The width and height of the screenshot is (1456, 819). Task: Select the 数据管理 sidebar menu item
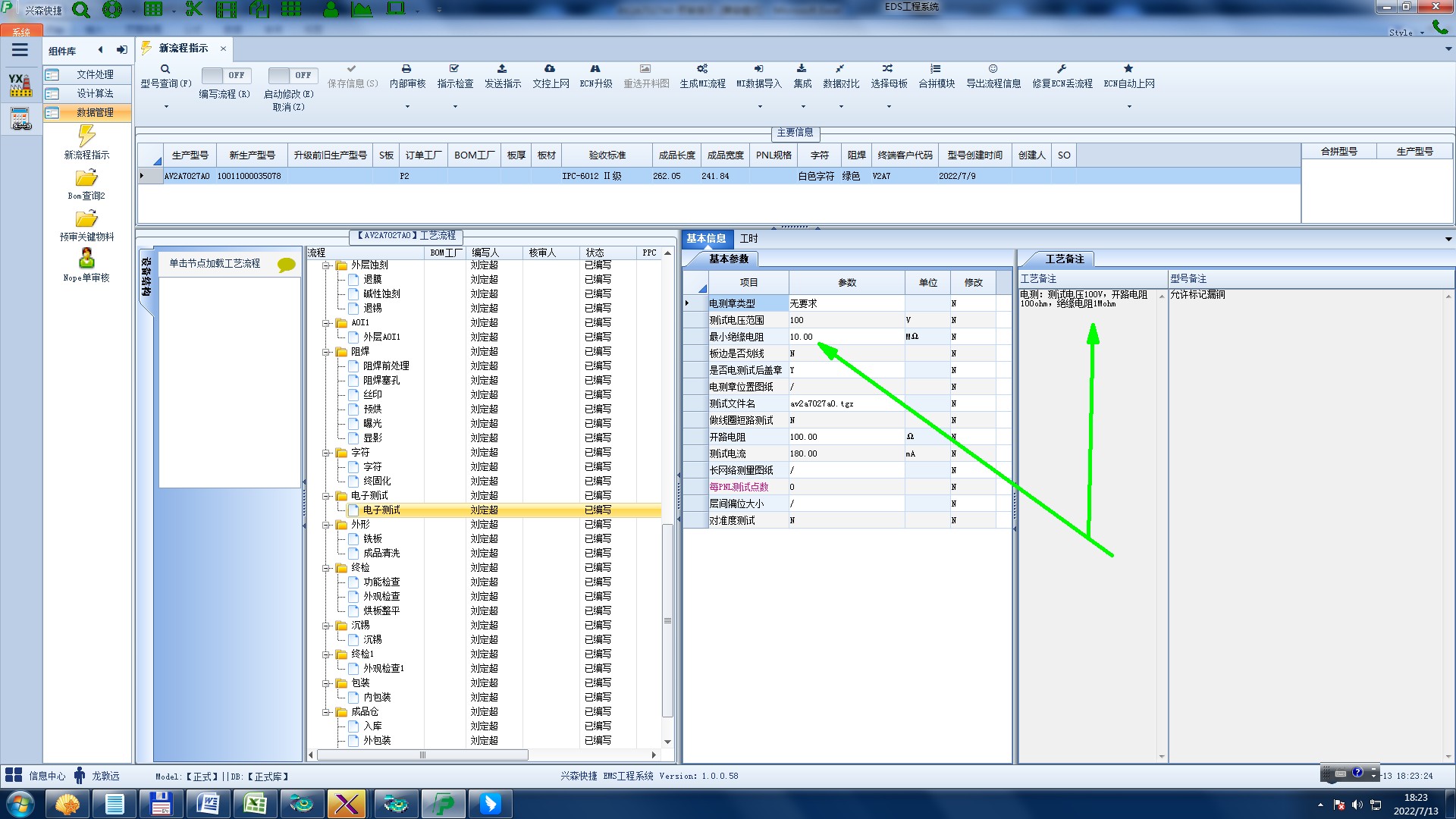click(x=94, y=112)
